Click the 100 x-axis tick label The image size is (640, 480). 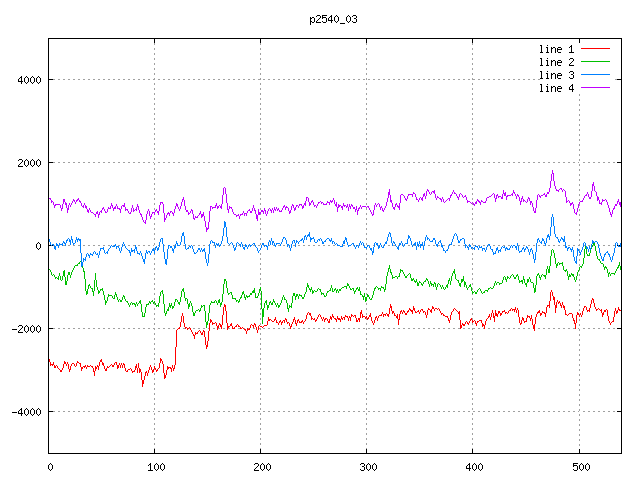[x=155, y=466]
